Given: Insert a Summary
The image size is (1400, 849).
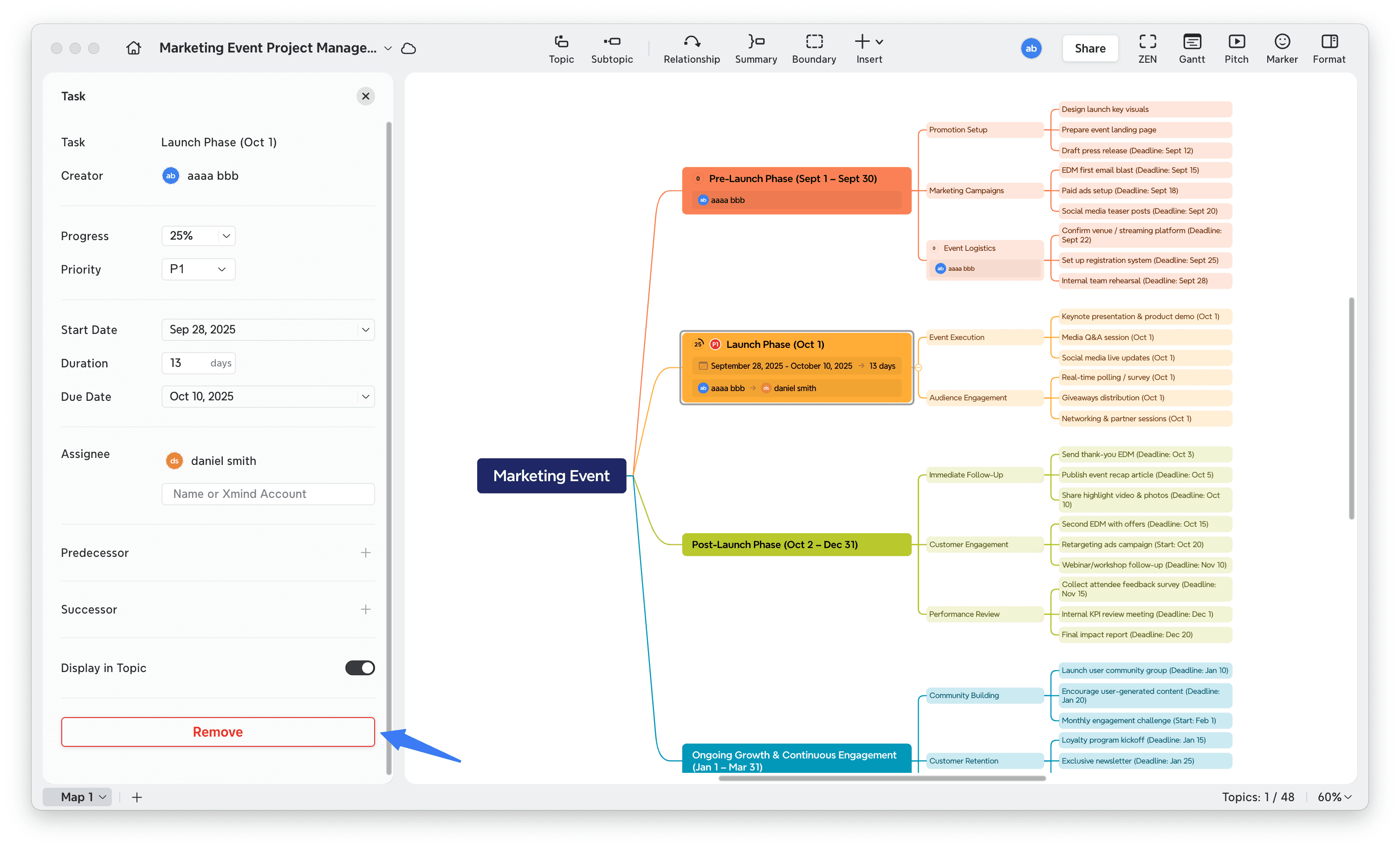Looking at the screenshot, I should 756,48.
